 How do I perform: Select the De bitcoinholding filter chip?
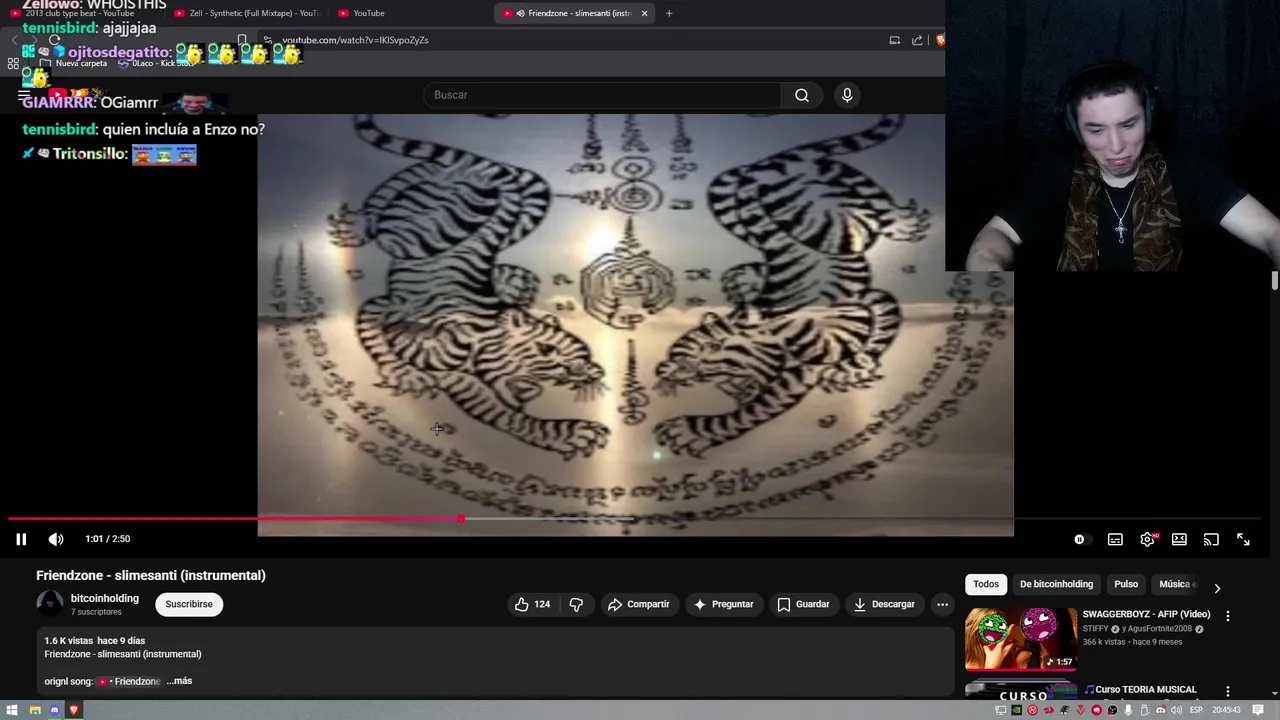click(1056, 584)
